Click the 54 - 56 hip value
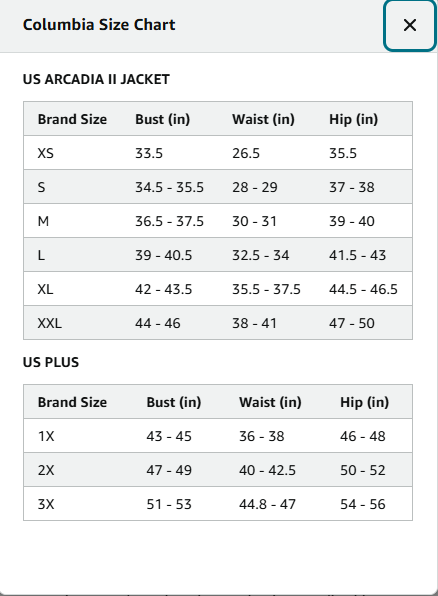 coord(363,504)
